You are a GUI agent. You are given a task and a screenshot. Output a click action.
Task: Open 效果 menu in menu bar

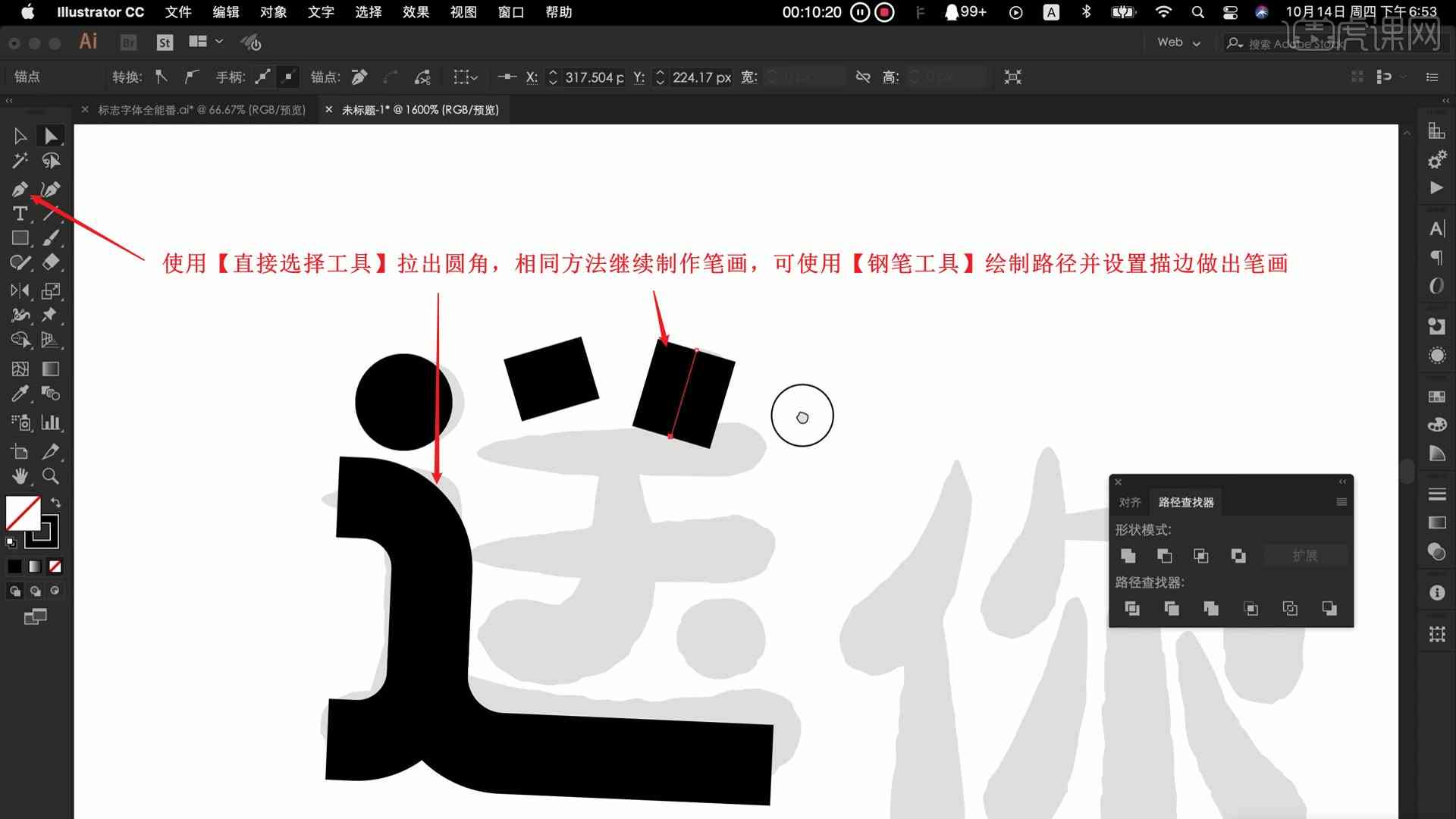tap(413, 11)
